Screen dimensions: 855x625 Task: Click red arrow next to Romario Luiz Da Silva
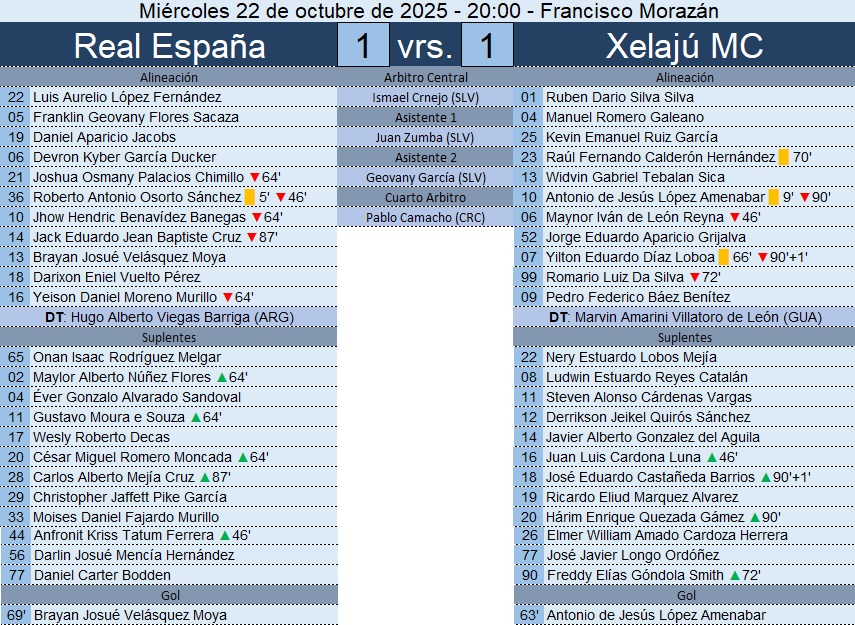[x=695, y=277]
